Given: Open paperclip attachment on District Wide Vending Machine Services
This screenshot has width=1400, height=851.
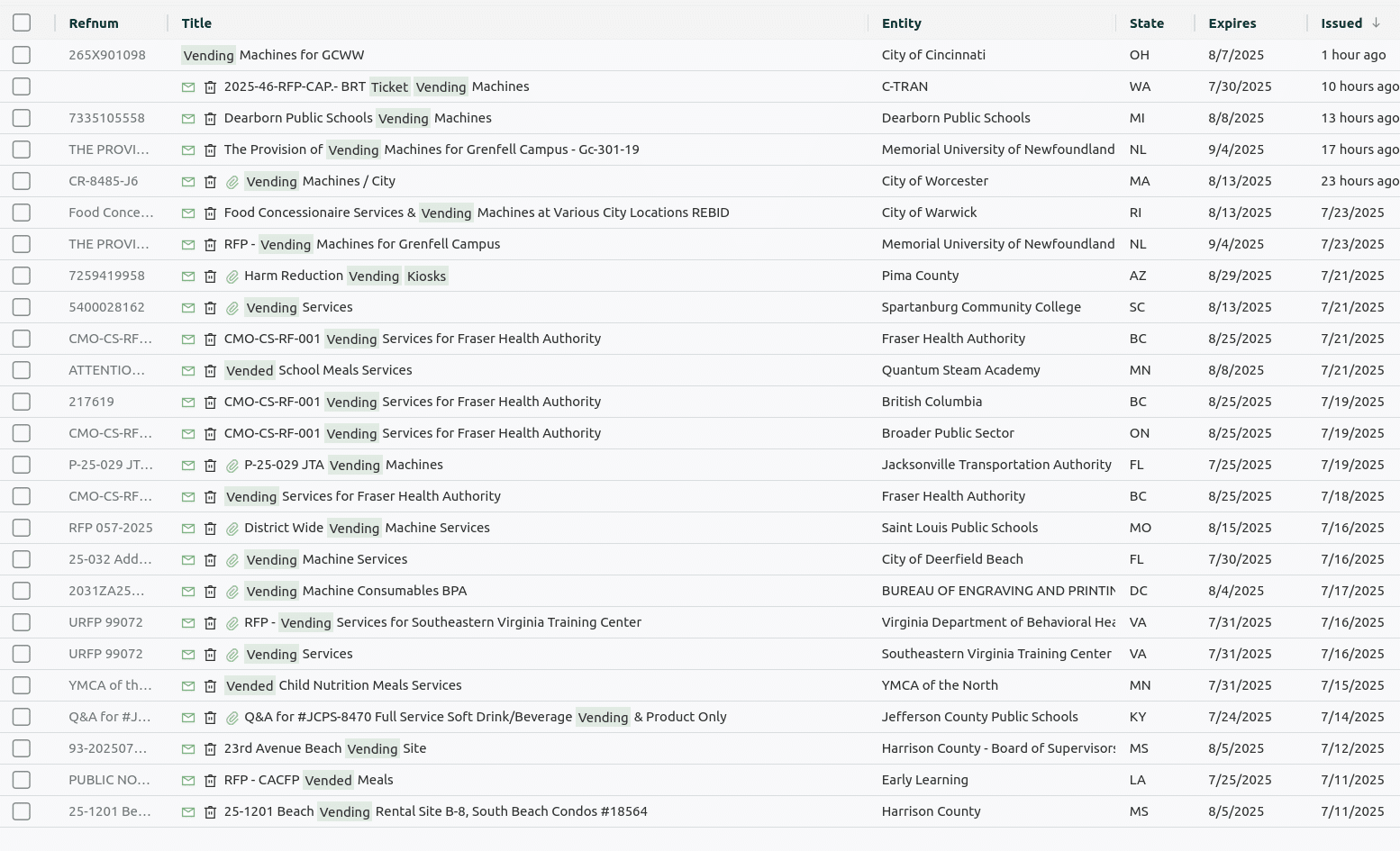Looking at the screenshot, I should [232, 529].
